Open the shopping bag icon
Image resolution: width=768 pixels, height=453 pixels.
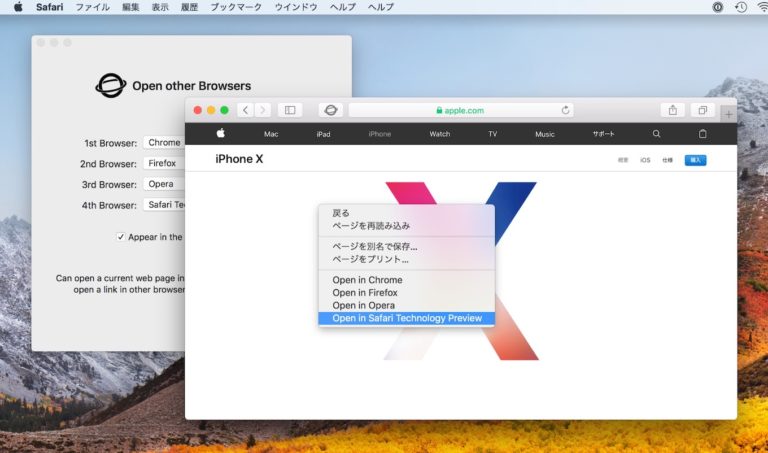(x=702, y=134)
